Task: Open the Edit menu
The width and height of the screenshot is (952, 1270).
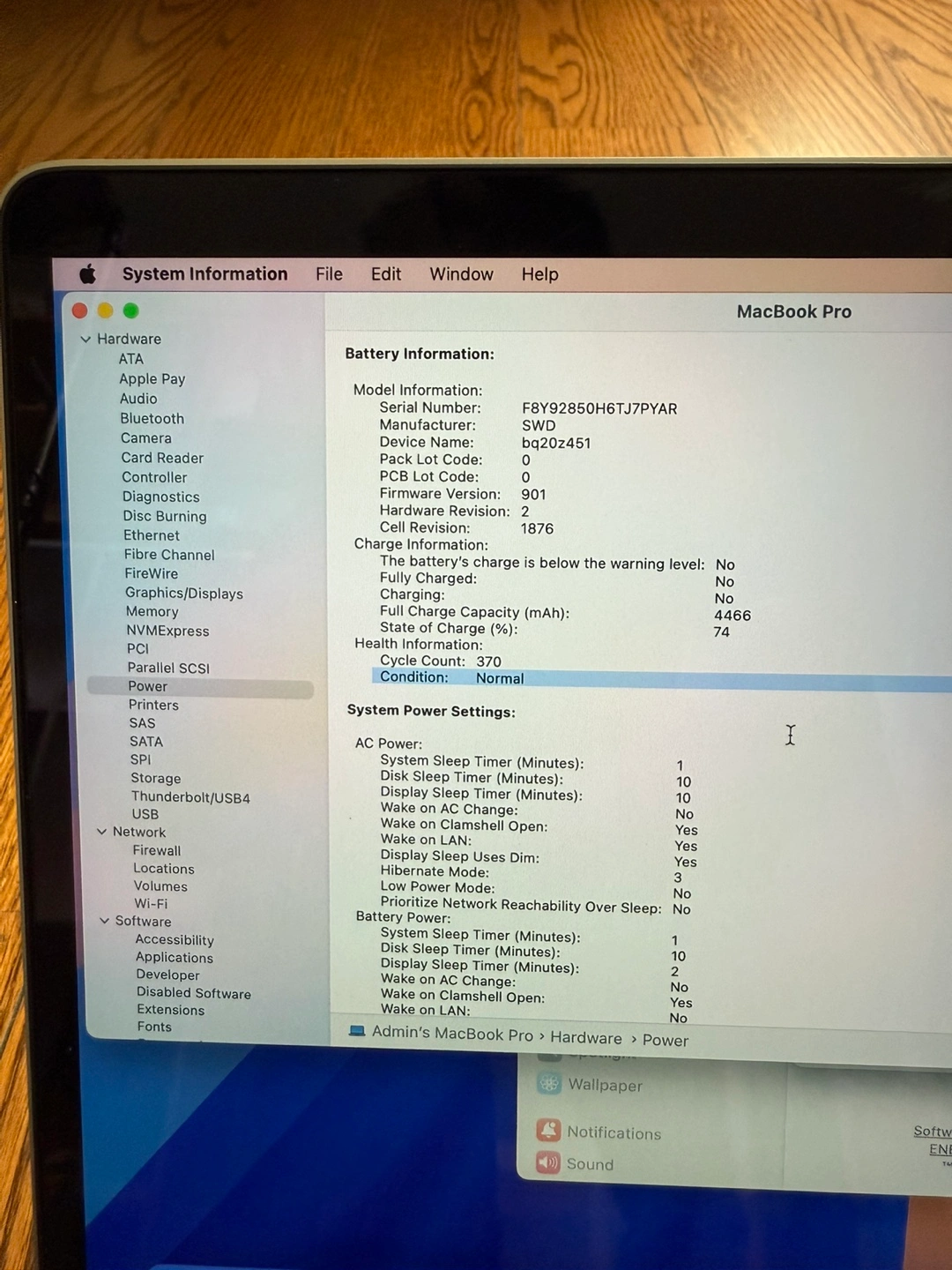Action: (386, 274)
